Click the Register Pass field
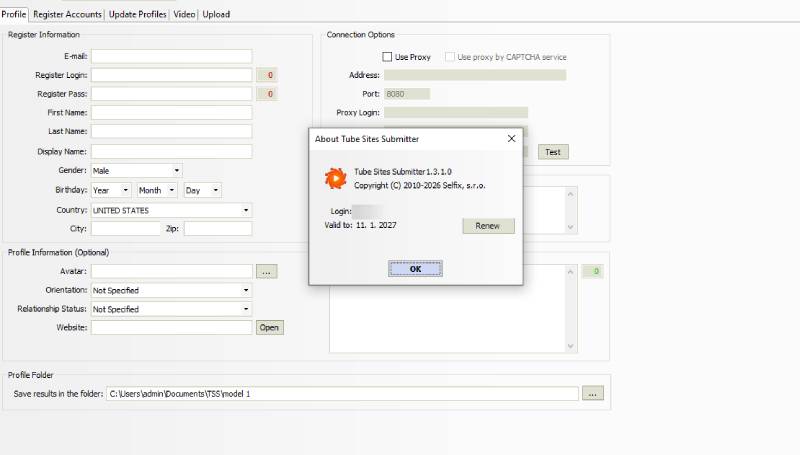 click(x=171, y=94)
